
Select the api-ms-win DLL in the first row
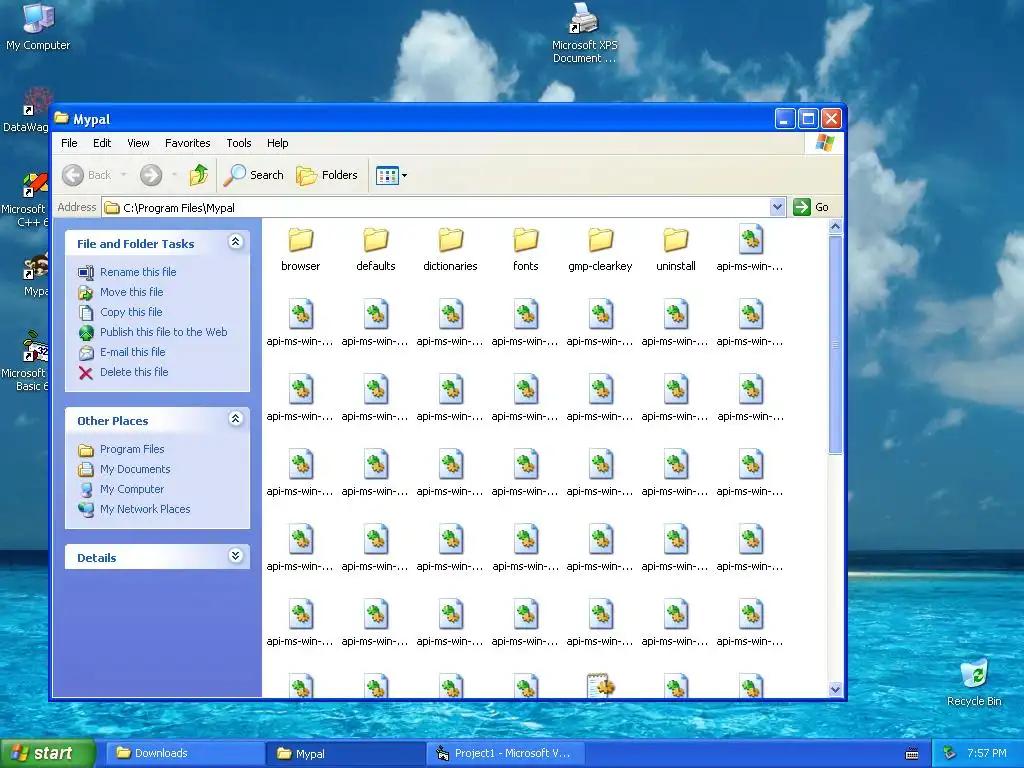point(750,249)
